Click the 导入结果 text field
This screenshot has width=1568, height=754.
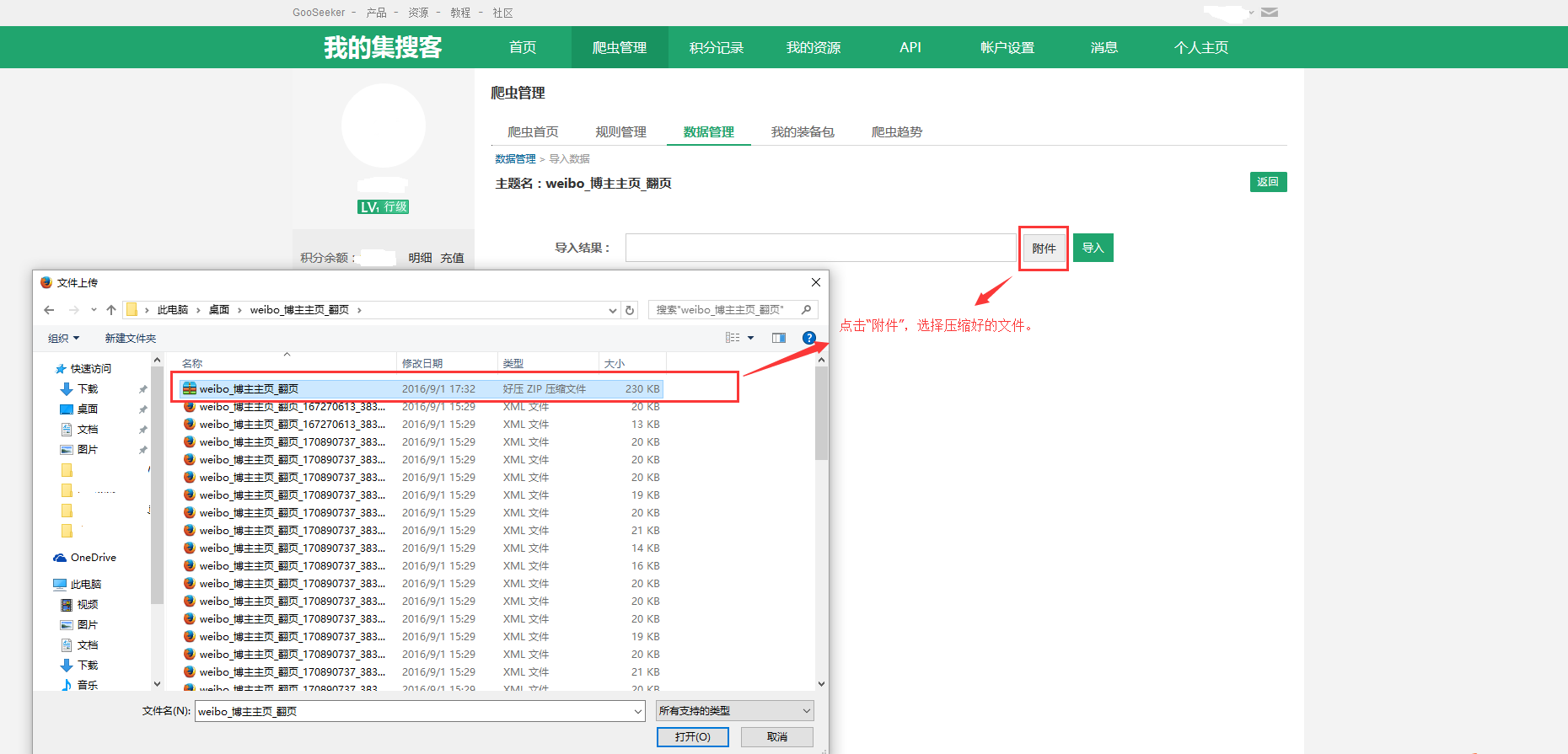(x=821, y=248)
